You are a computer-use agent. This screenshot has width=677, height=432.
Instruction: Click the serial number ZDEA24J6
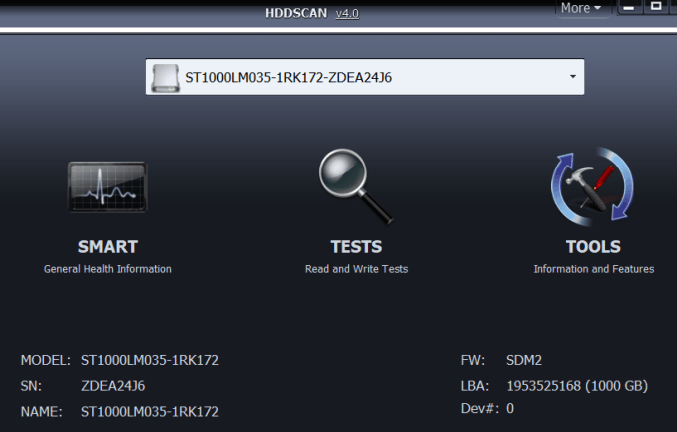(x=113, y=385)
